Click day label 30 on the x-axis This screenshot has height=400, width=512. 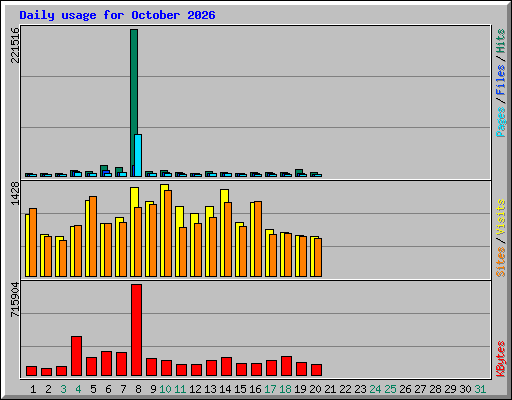465,389
